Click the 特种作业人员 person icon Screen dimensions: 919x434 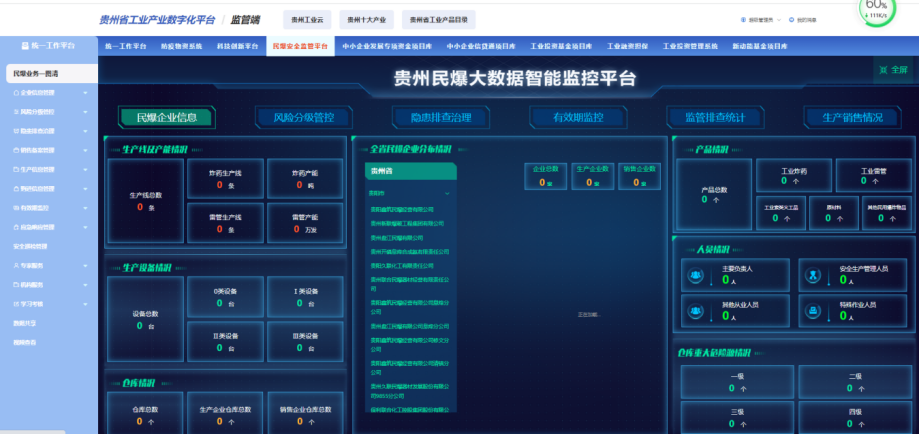[815, 310]
